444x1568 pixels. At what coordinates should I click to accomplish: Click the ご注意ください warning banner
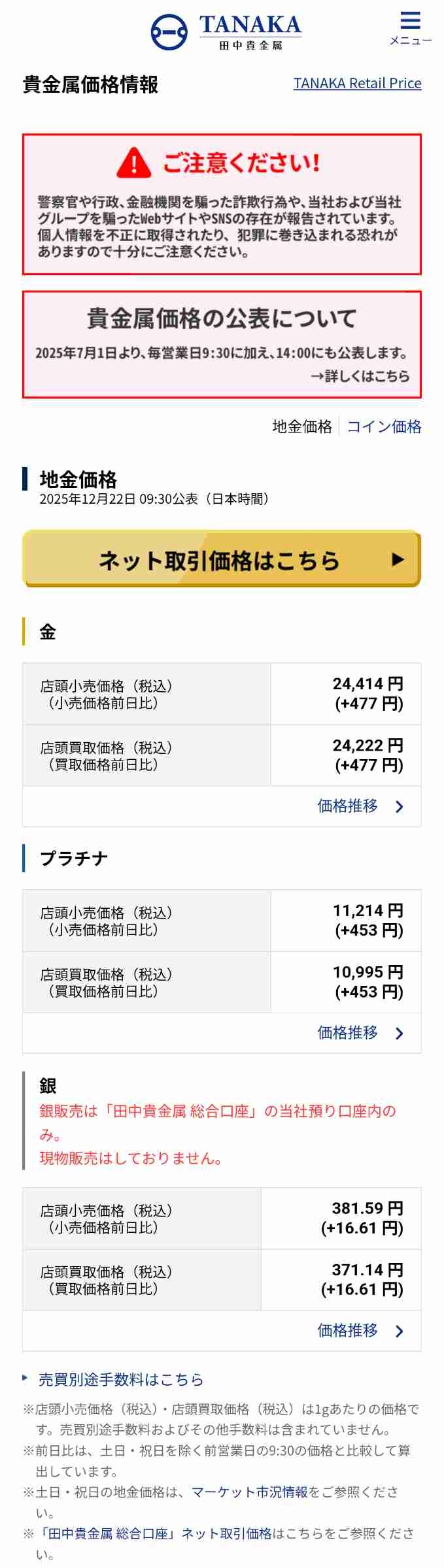click(x=222, y=204)
